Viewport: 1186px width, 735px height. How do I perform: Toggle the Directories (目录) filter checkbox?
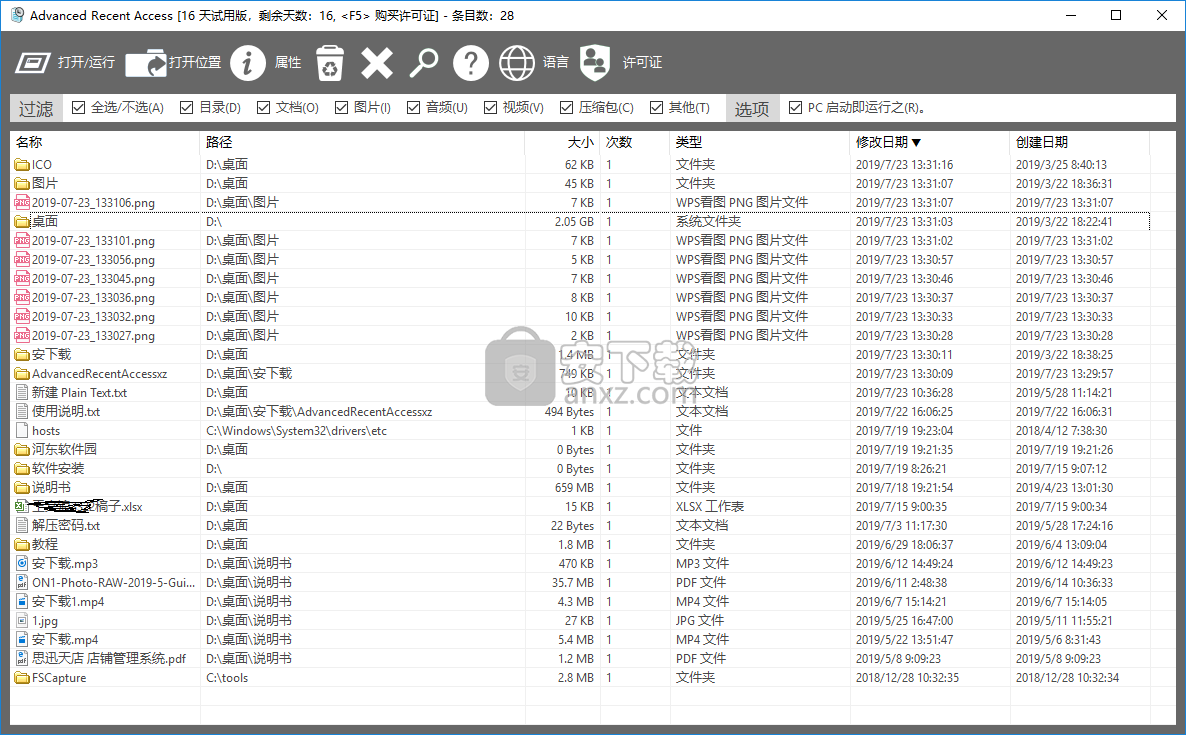click(186, 107)
